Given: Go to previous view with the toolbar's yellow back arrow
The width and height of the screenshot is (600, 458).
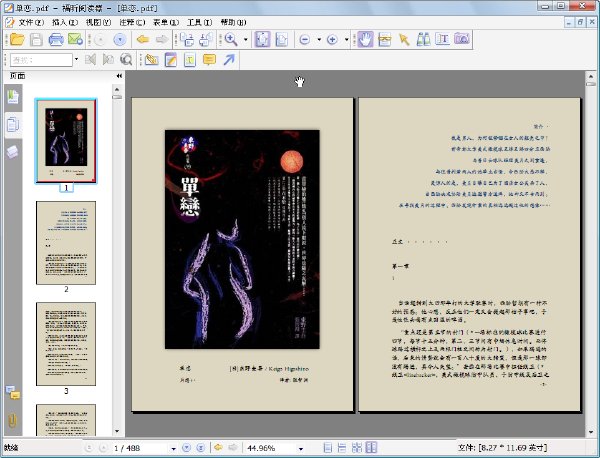Looking at the screenshot, I should [142, 39].
